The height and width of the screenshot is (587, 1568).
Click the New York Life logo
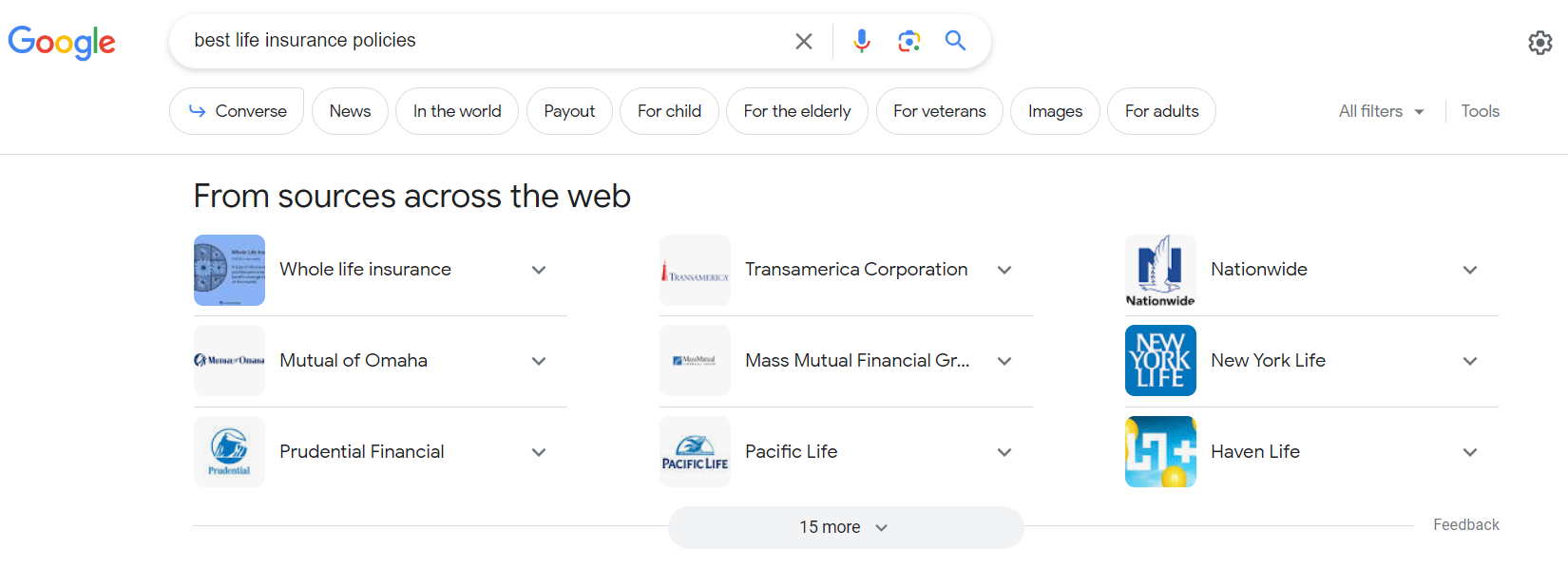[1160, 361]
